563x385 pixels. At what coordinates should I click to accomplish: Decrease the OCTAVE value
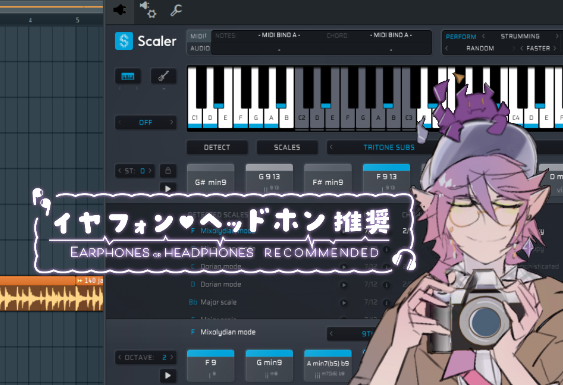click(120, 357)
